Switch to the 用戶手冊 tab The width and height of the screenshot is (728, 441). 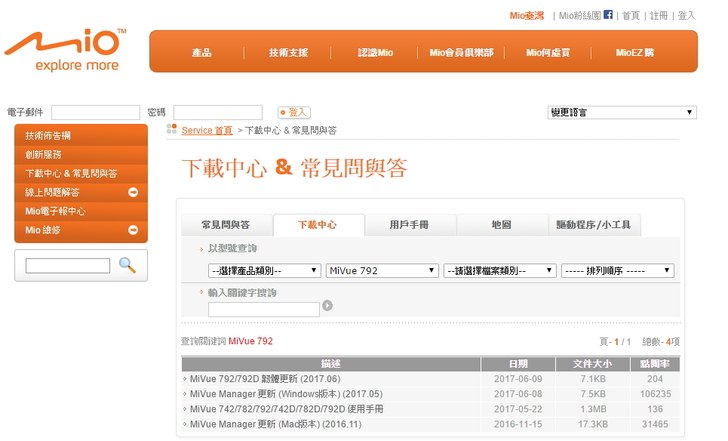coord(409,225)
